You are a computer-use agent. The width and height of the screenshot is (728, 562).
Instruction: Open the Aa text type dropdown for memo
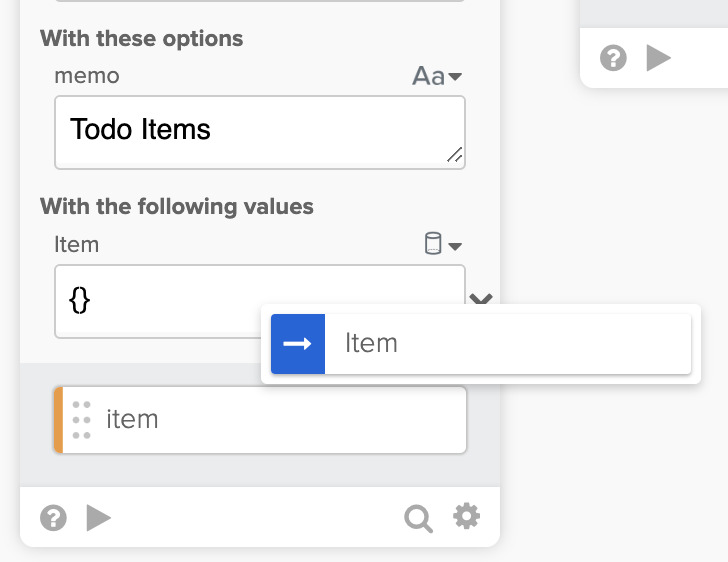click(x=437, y=76)
